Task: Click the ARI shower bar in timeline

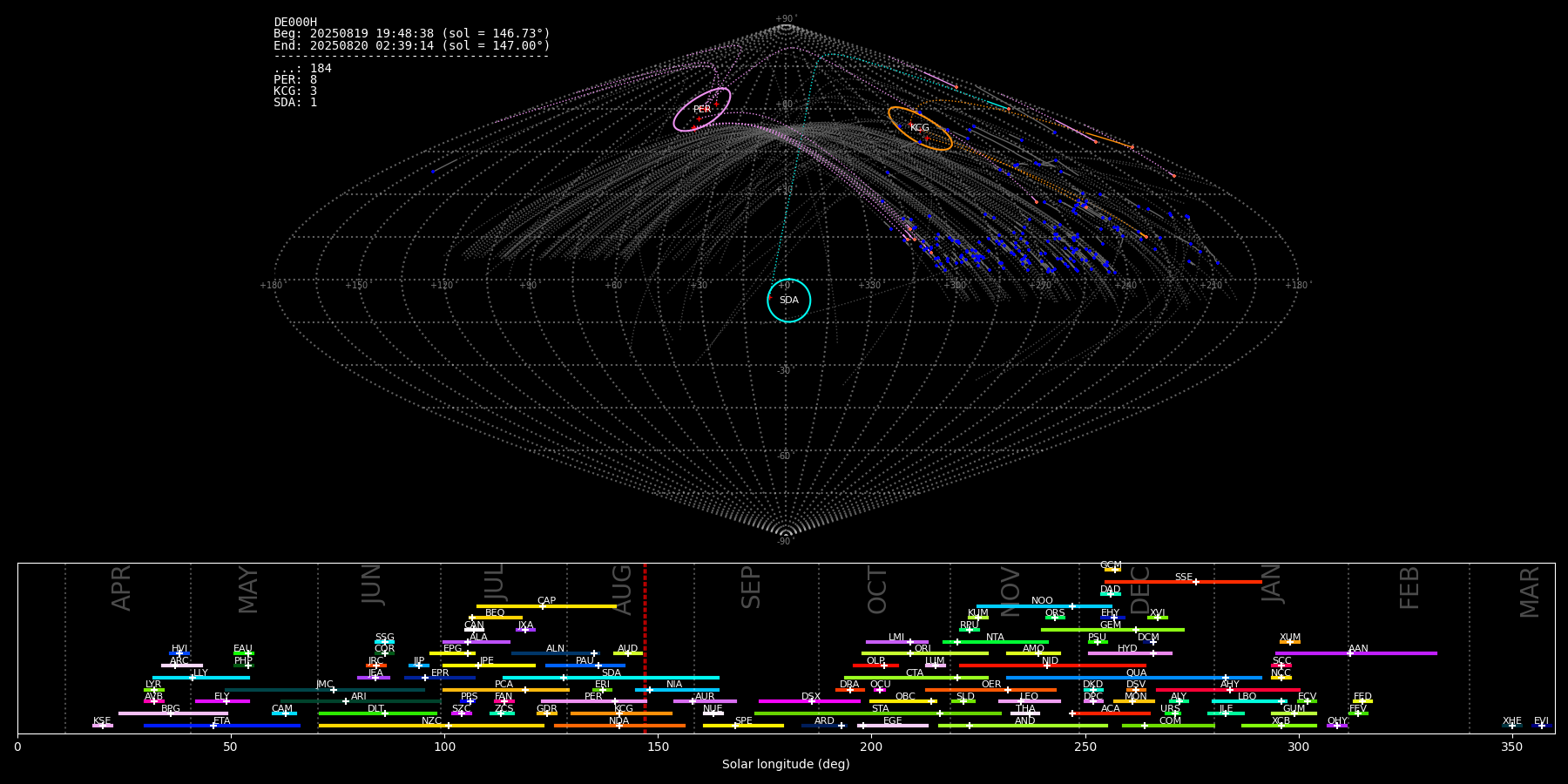Action: coord(359,701)
